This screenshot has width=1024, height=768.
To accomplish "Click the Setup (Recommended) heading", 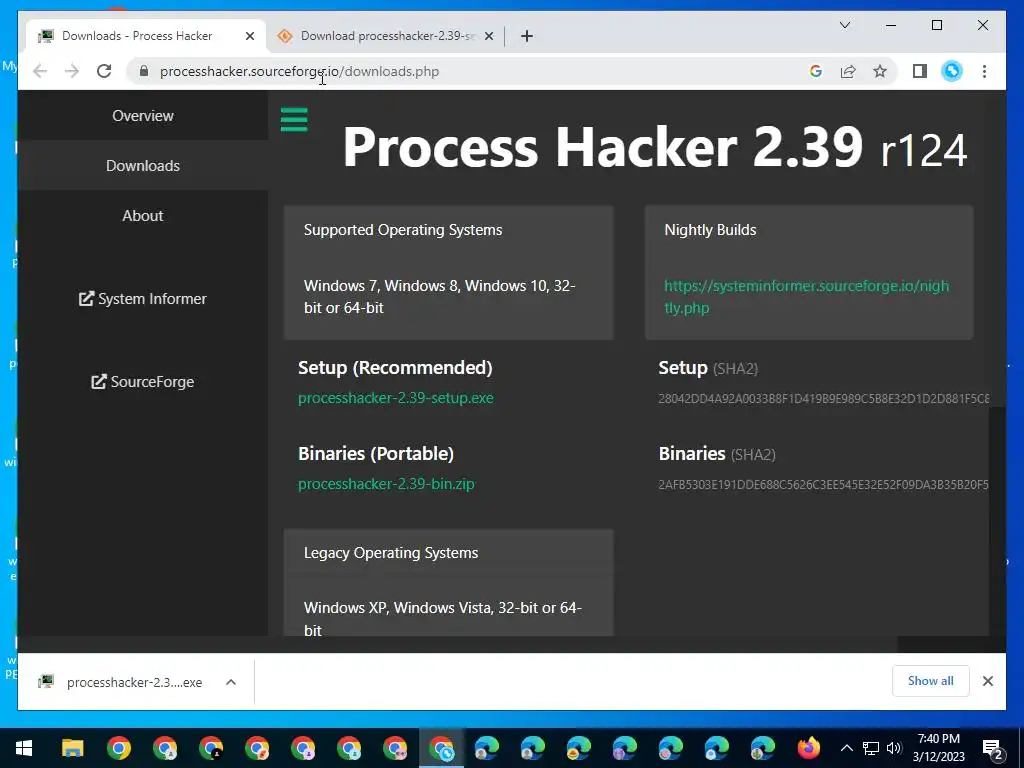I will click(395, 368).
